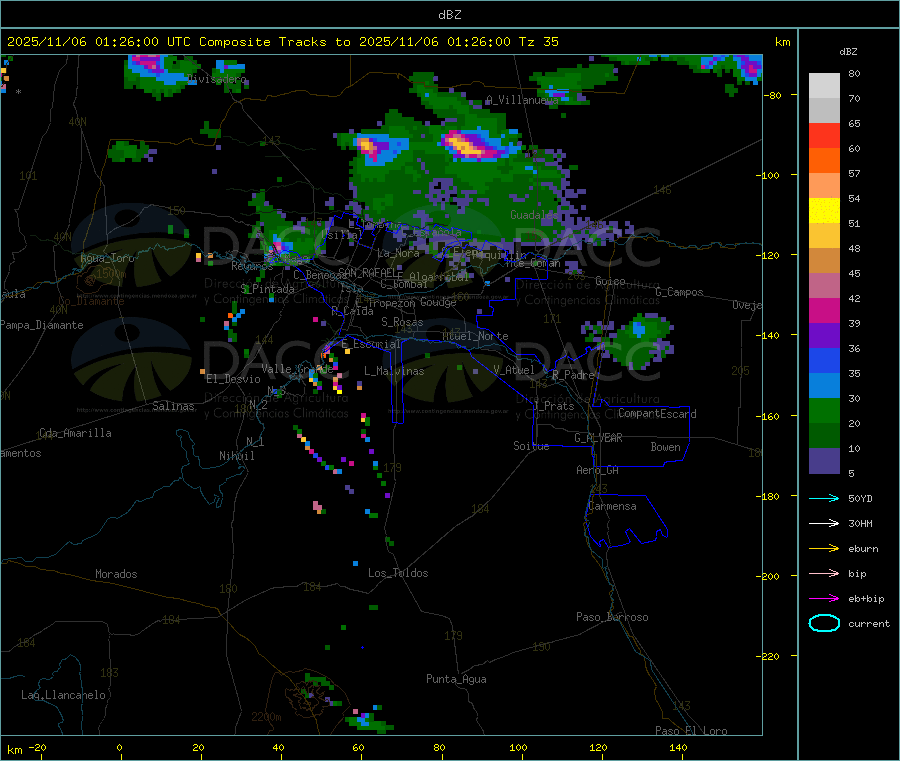Click the 'current' legend label
This screenshot has width=900, height=761.
point(868,624)
